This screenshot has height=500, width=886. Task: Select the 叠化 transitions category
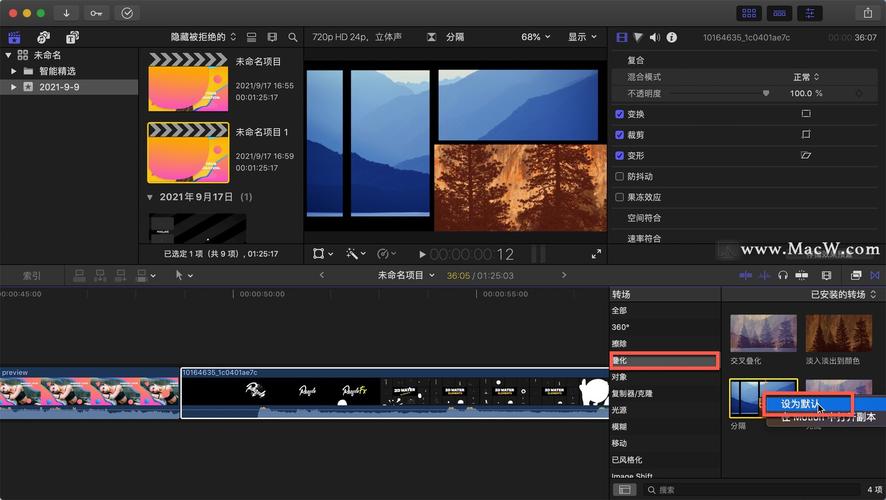pos(664,360)
